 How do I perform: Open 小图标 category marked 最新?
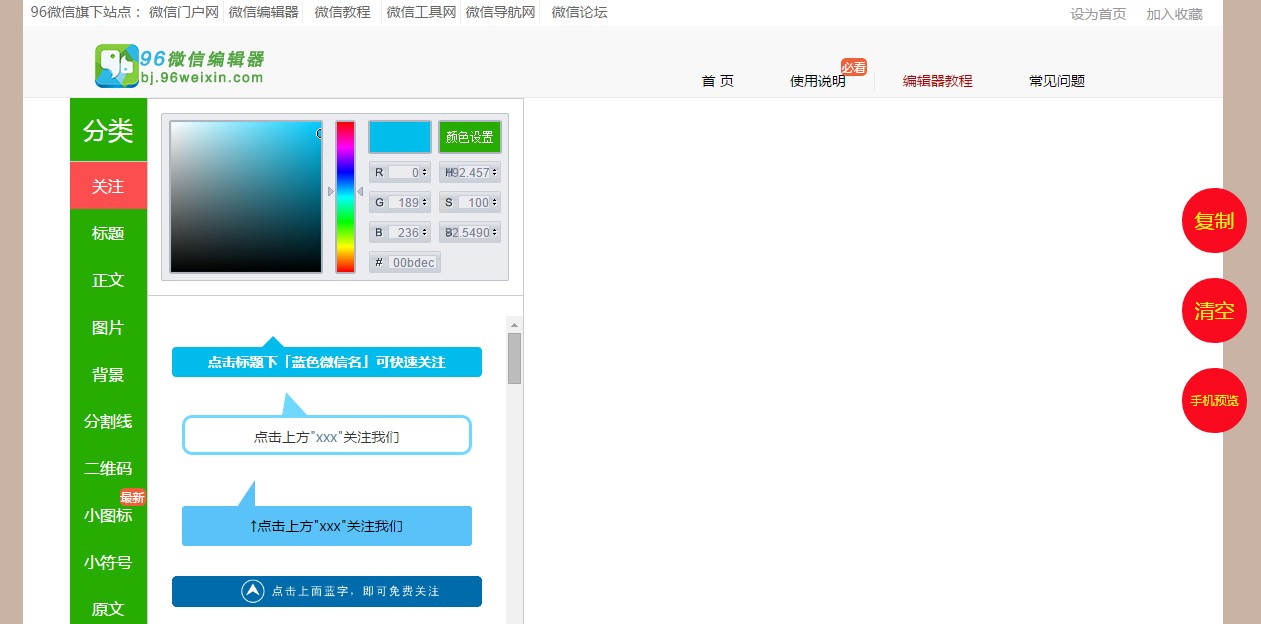[x=108, y=515]
